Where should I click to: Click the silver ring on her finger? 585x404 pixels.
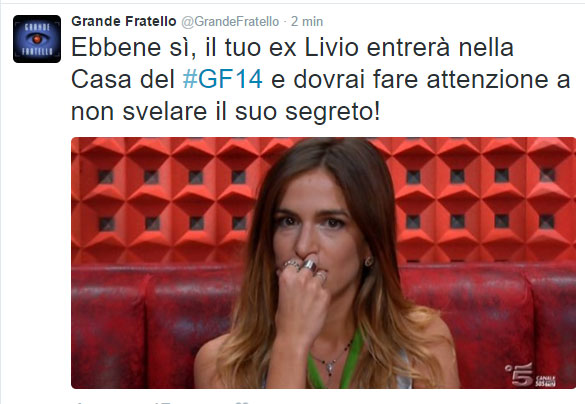click(x=309, y=265)
